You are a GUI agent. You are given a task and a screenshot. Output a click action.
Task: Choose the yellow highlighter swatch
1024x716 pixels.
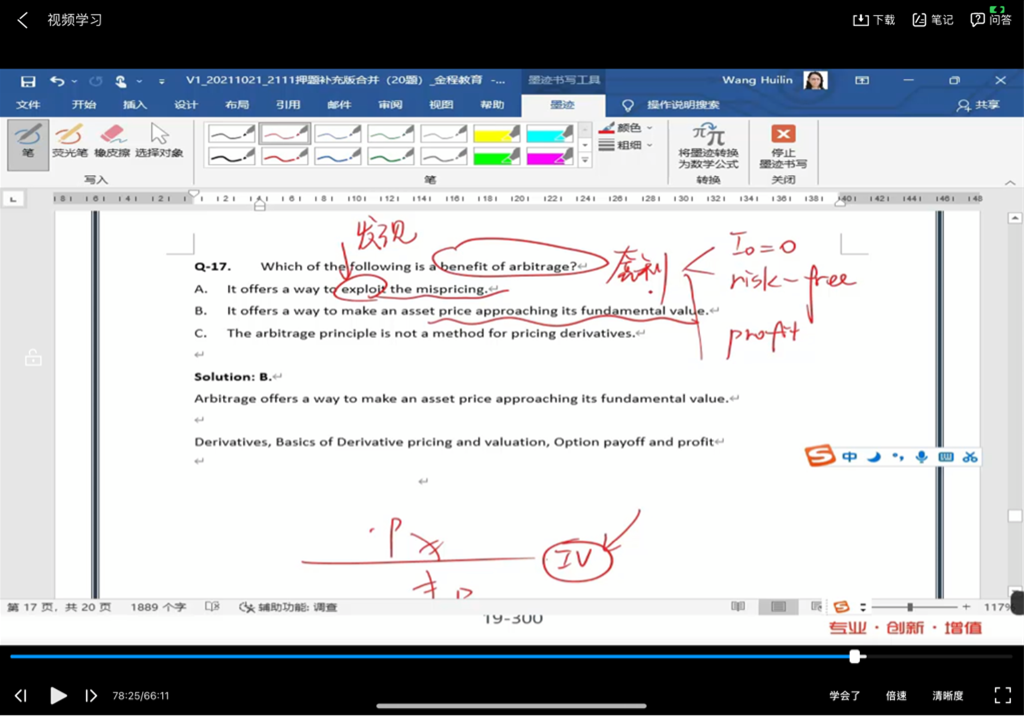tap(496, 133)
